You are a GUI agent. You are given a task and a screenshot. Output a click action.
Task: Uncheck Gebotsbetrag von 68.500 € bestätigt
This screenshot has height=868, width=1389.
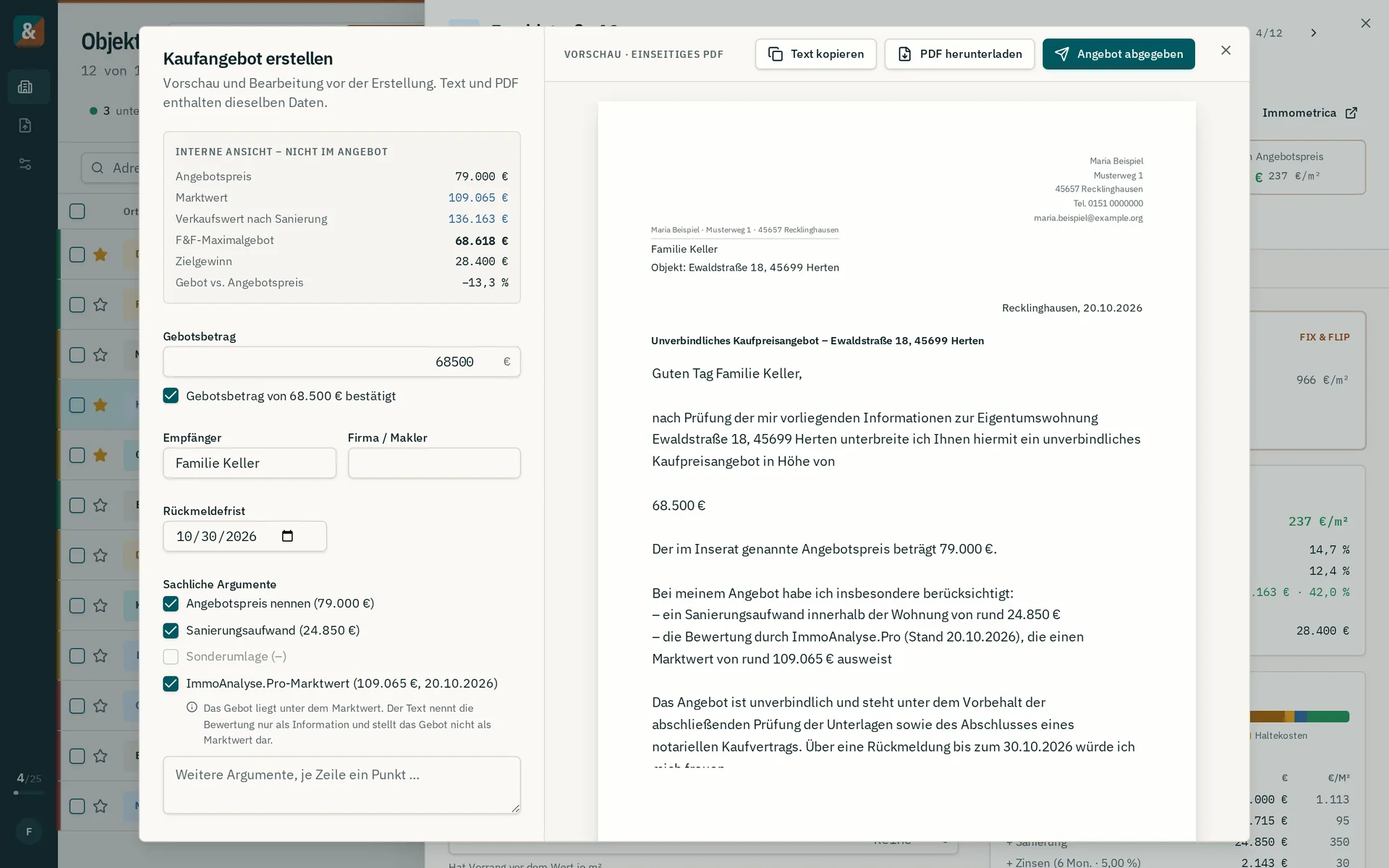(171, 396)
